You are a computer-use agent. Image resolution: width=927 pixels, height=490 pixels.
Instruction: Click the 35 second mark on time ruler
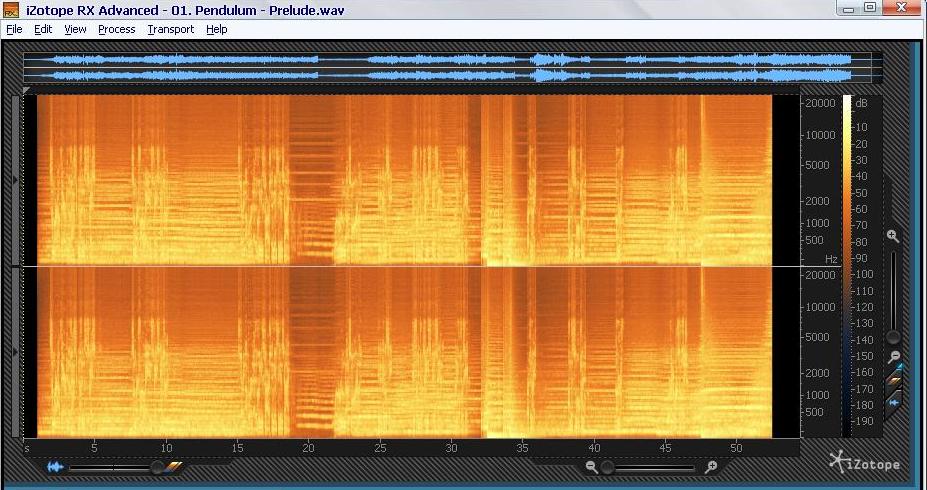[522, 448]
